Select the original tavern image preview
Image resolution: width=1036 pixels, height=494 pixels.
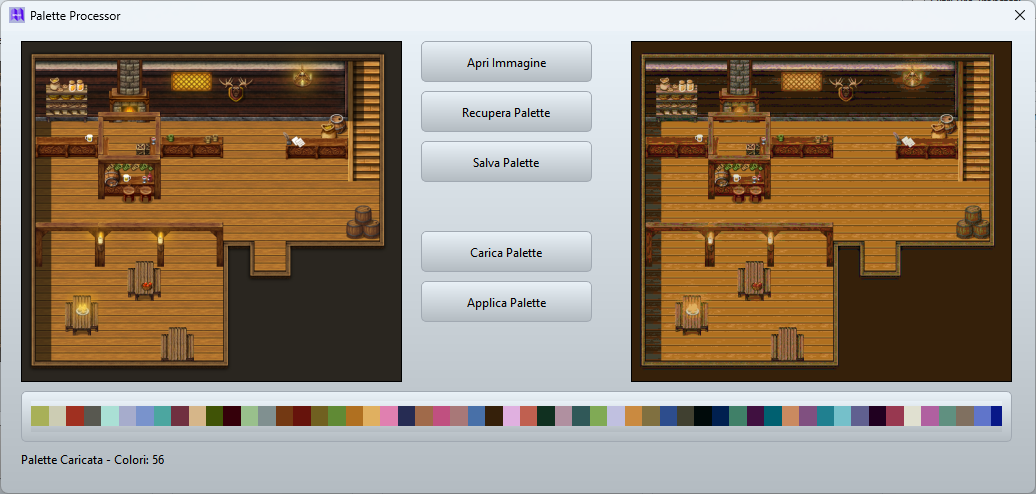click(x=211, y=211)
